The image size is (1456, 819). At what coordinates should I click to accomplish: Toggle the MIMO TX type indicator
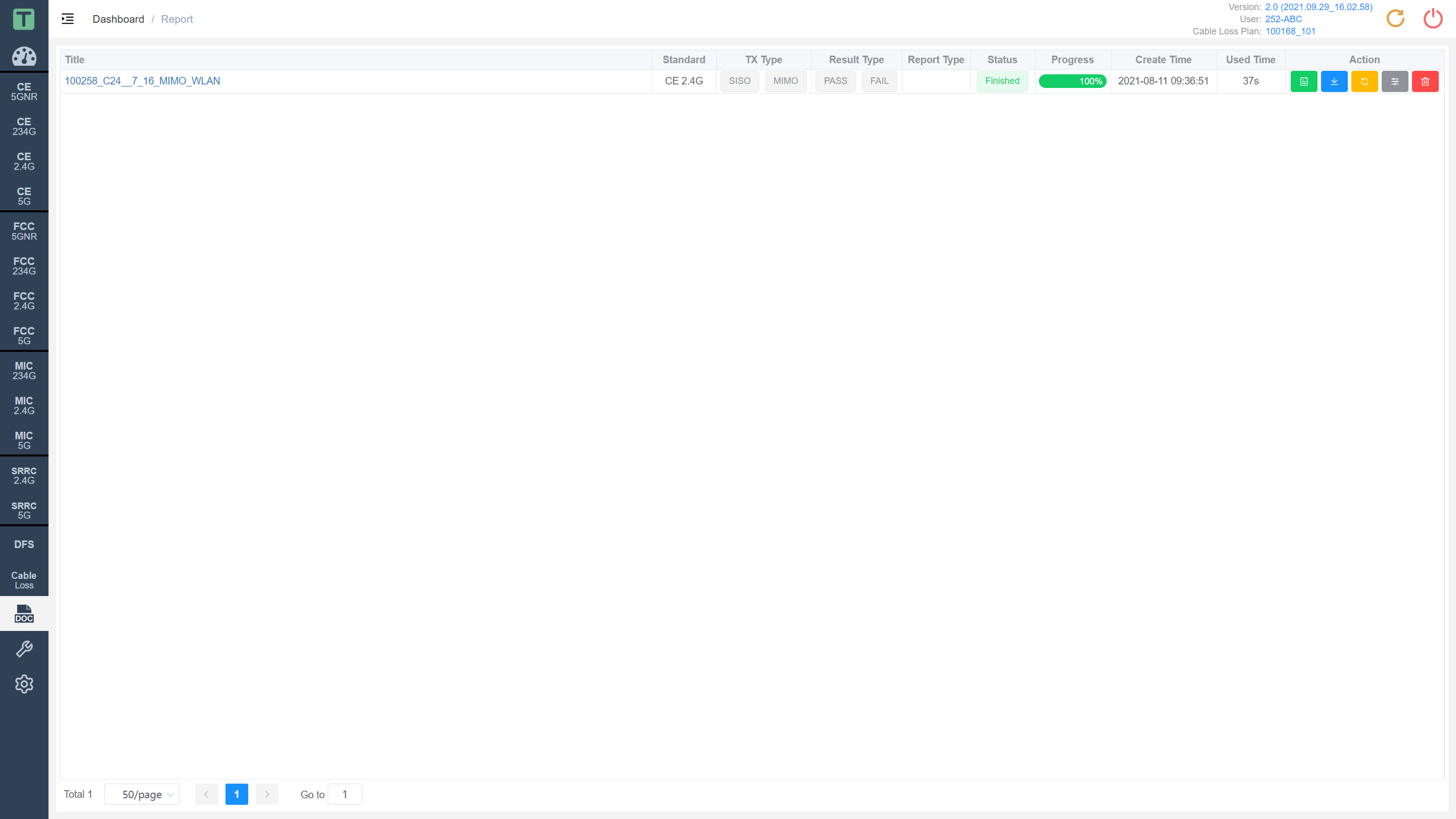pos(784,81)
